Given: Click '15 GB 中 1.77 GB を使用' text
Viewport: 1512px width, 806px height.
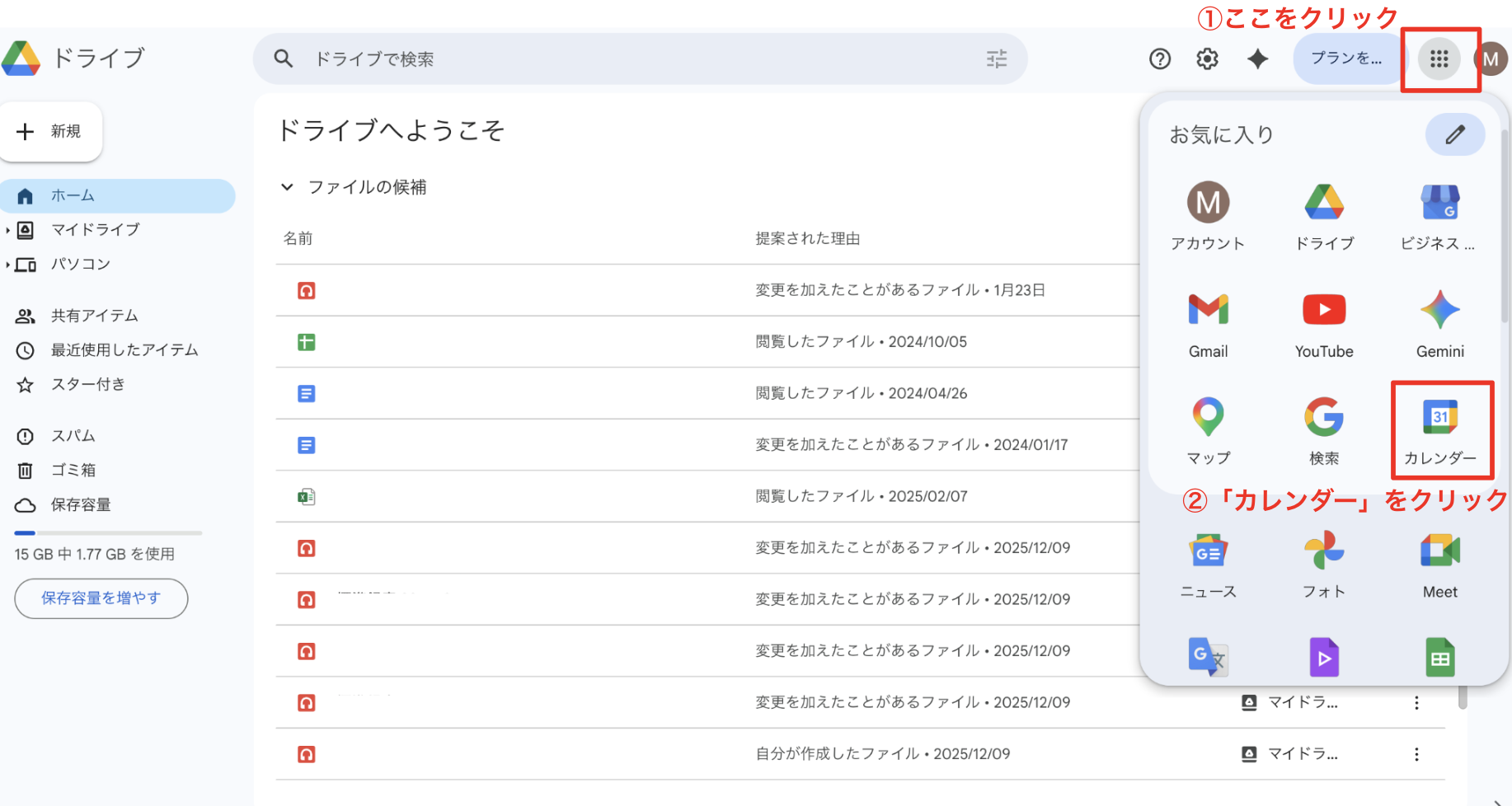Looking at the screenshot, I should click(95, 555).
